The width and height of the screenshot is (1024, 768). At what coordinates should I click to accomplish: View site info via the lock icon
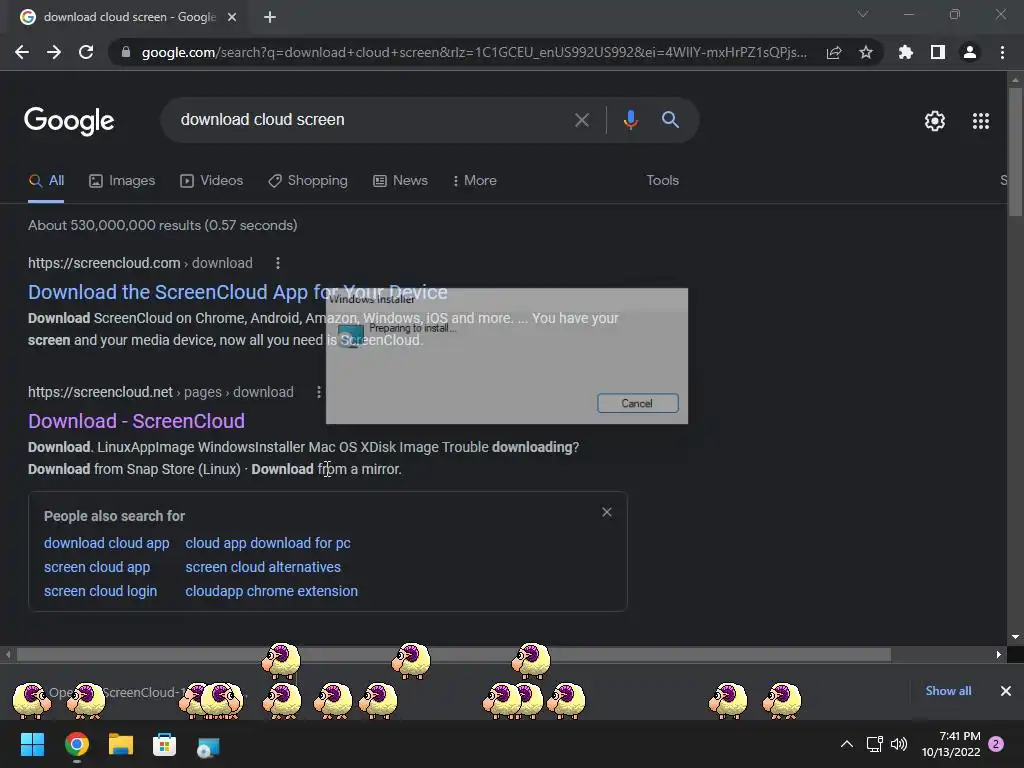[126, 52]
